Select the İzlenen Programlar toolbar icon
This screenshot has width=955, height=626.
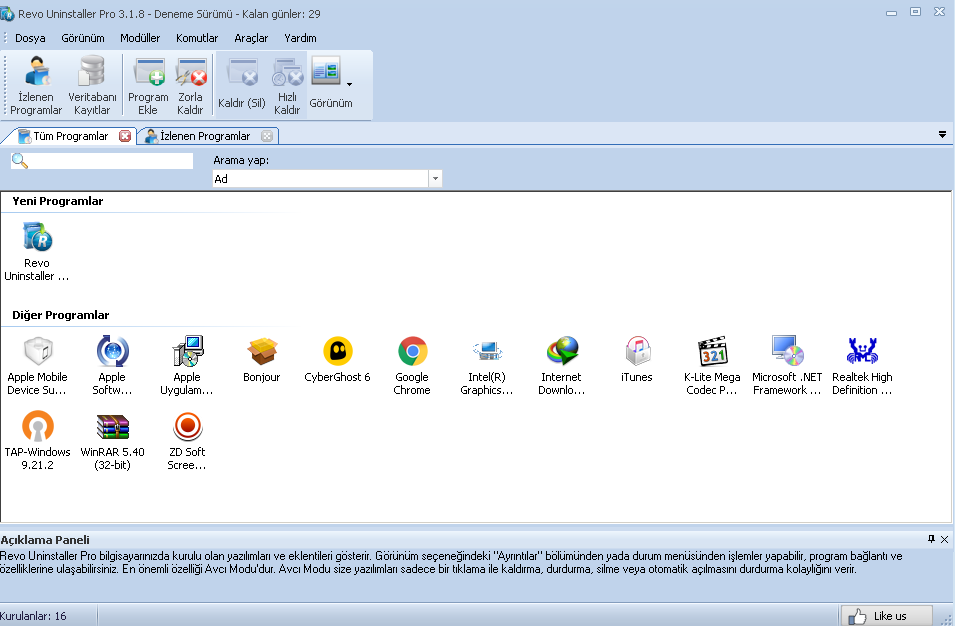pos(35,84)
